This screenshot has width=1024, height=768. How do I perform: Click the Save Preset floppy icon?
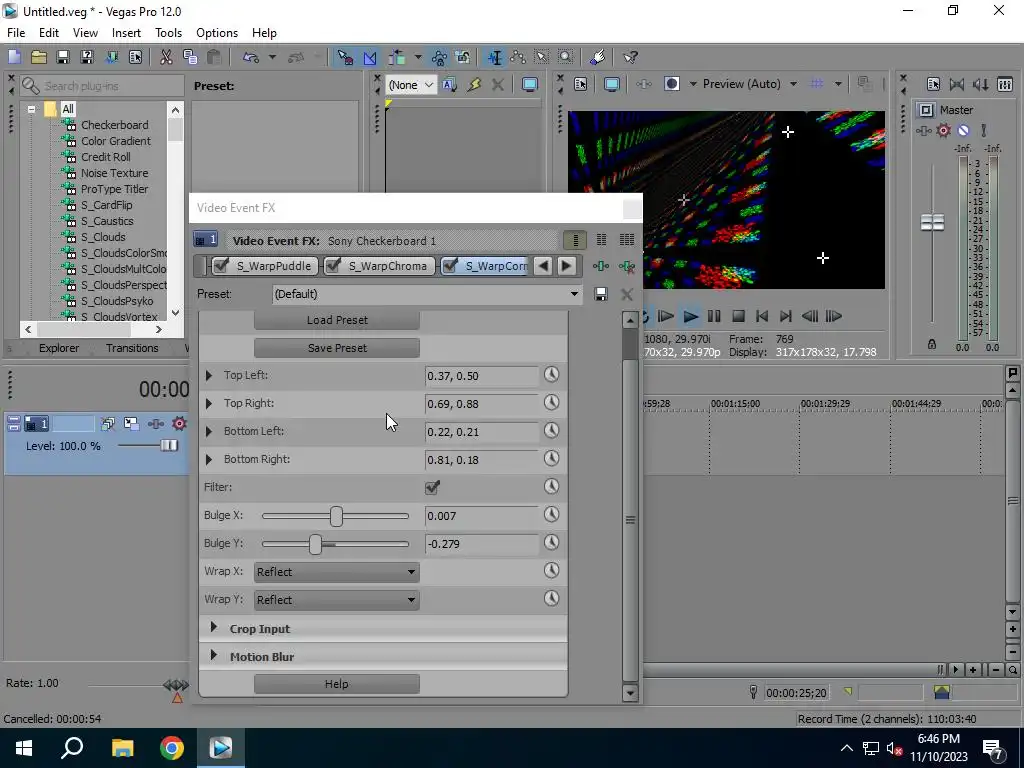coord(601,294)
